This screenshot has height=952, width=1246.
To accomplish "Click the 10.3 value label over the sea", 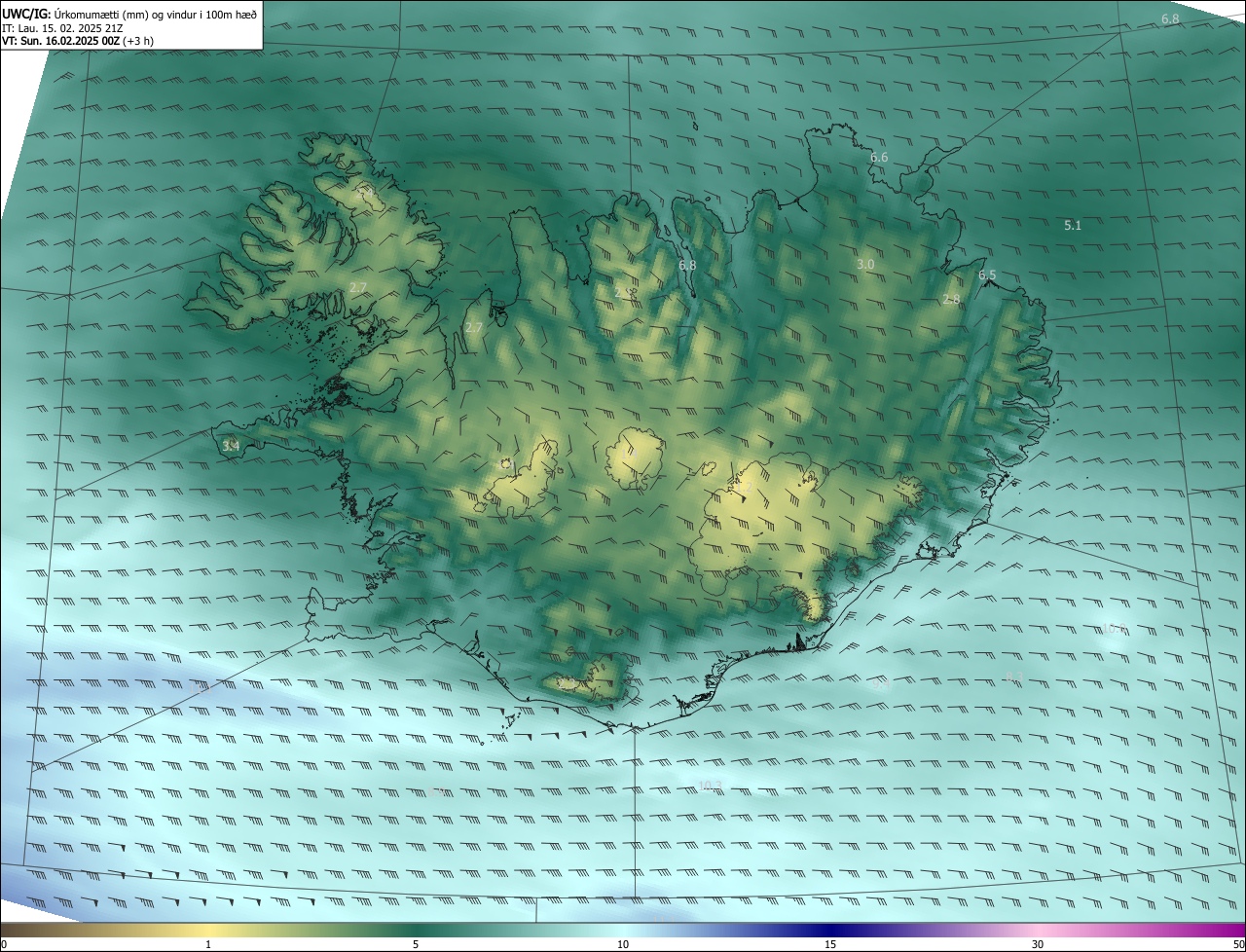I will [x=711, y=786].
